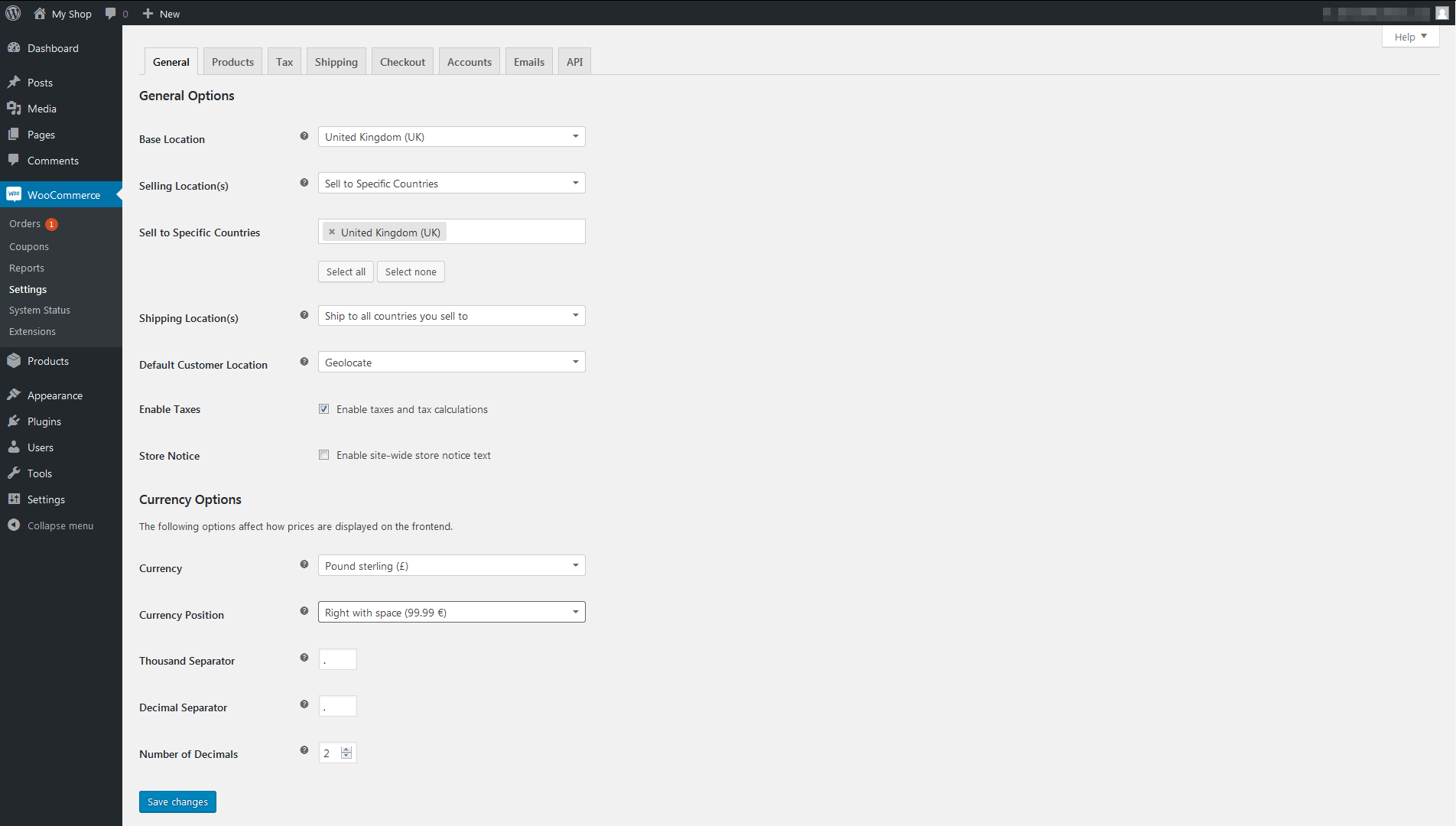Select the General tab
Screen dimensions: 1456x826
(171, 62)
